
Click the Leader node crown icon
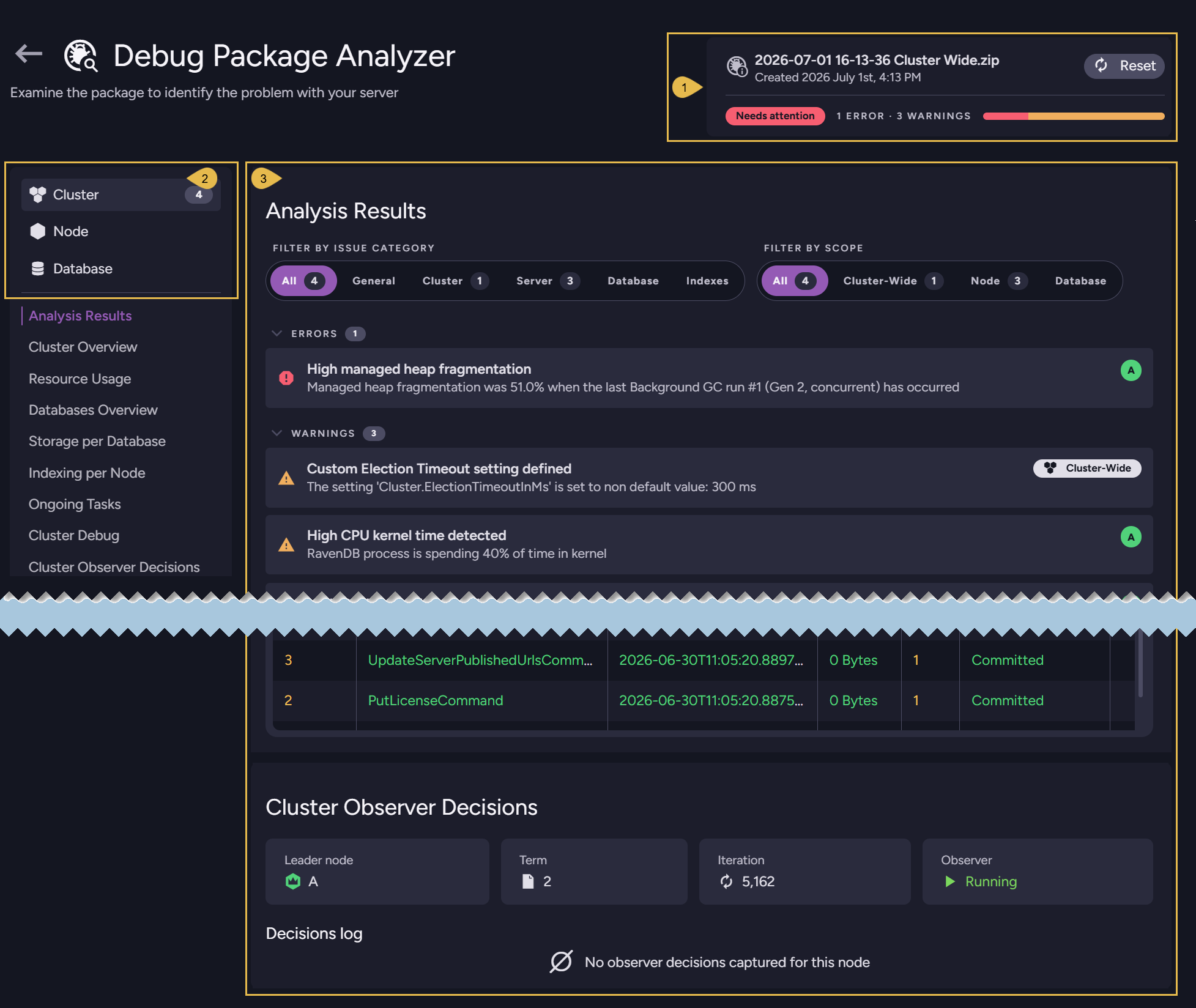pos(293,881)
